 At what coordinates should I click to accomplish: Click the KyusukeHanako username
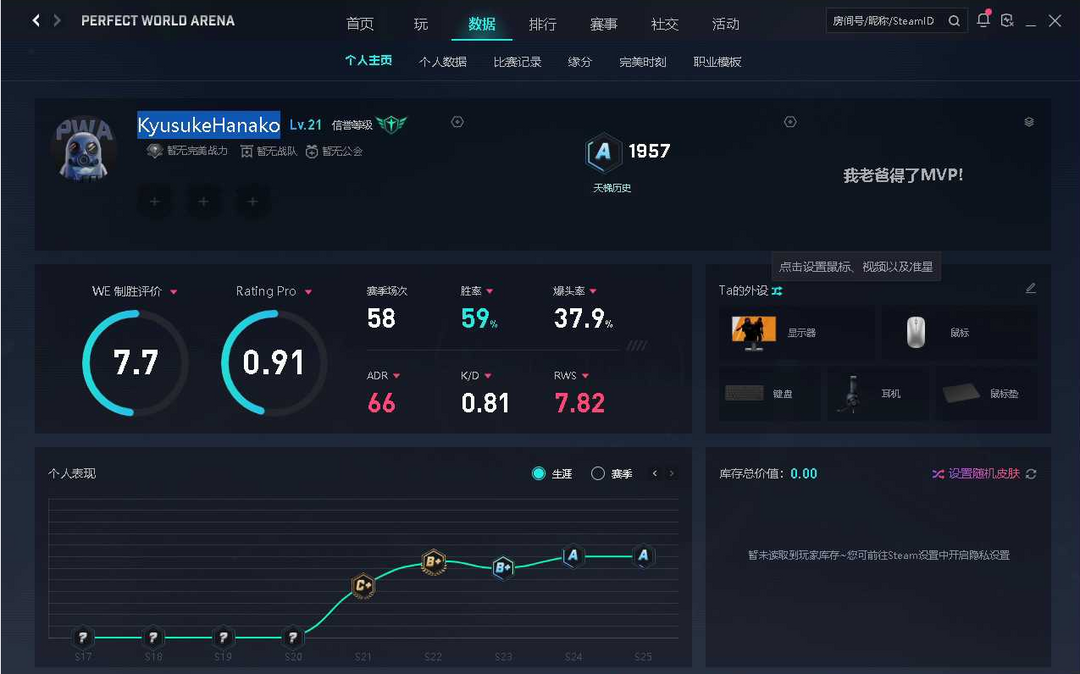209,125
